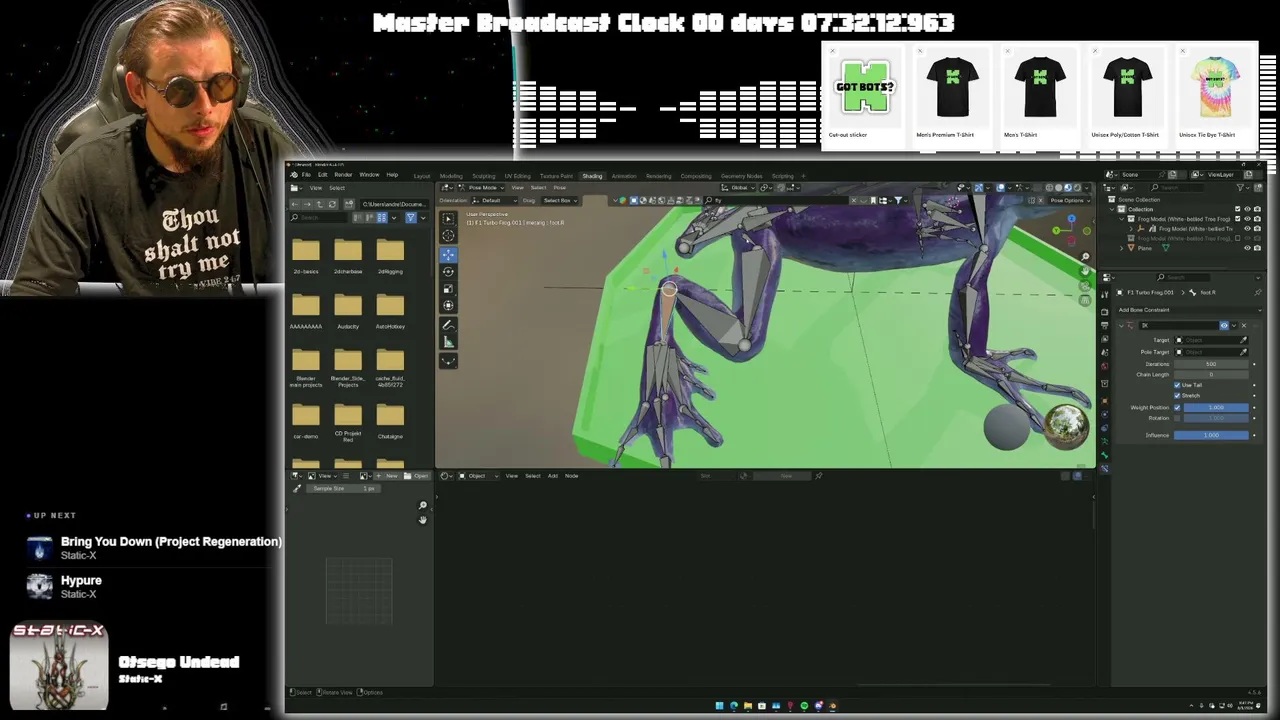Screen dimensions: 1280x720
Task: Open the Window menu
Action: [369, 175]
